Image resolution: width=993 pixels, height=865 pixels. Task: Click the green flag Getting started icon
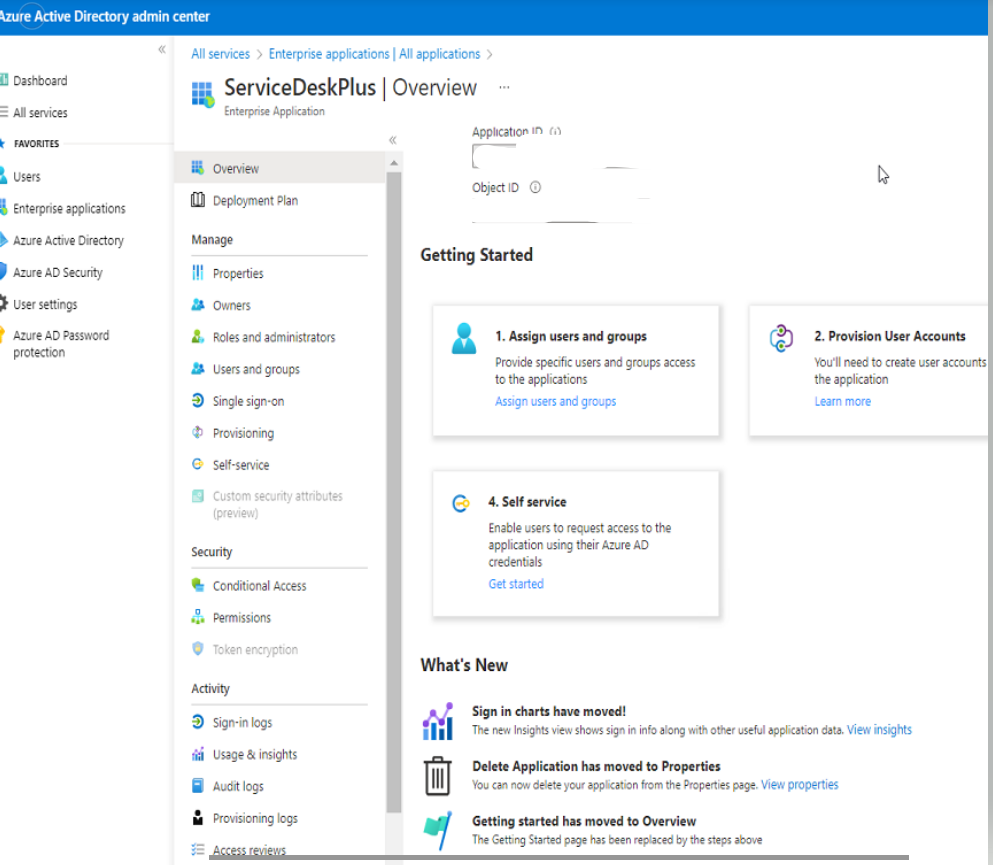438,830
